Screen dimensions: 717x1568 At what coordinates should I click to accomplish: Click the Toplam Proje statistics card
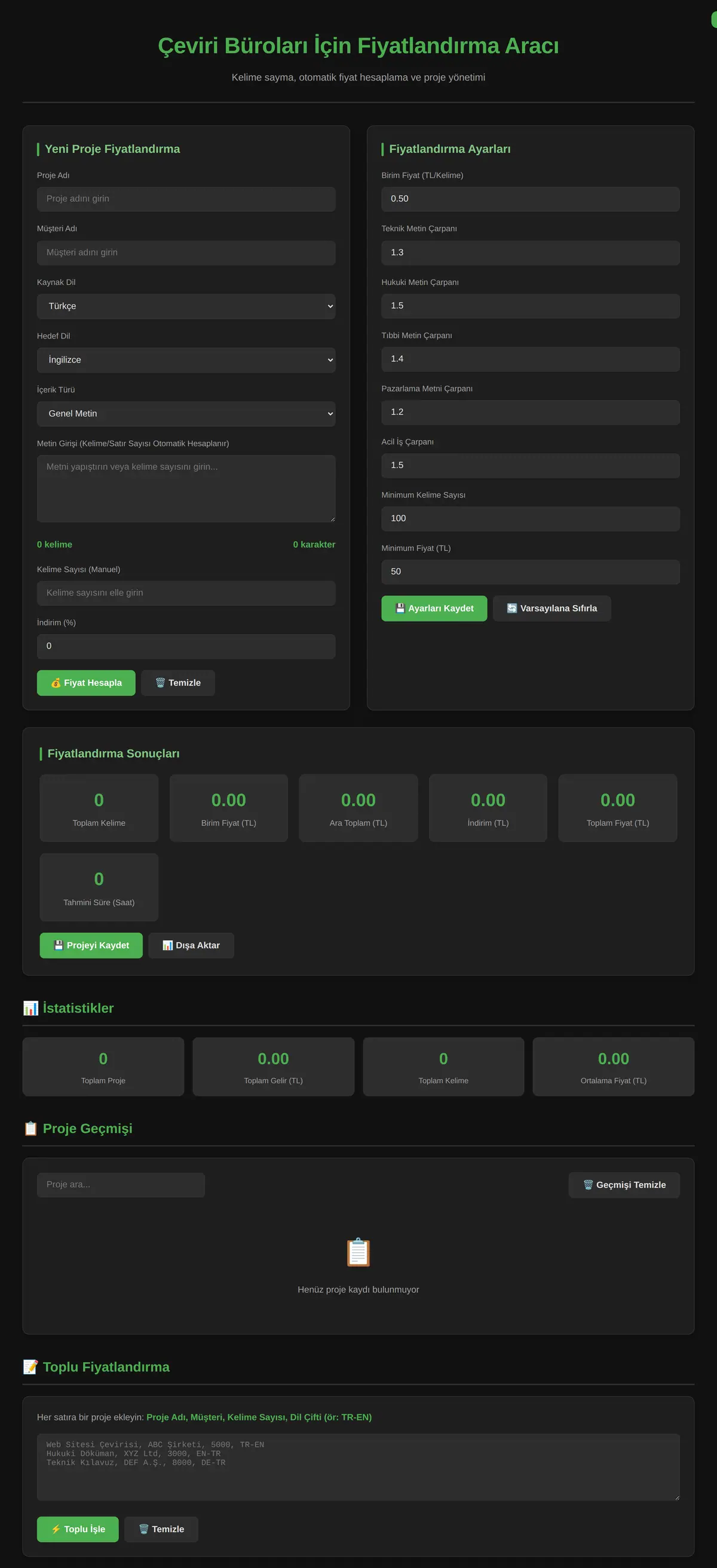click(x=103, y=1066)
